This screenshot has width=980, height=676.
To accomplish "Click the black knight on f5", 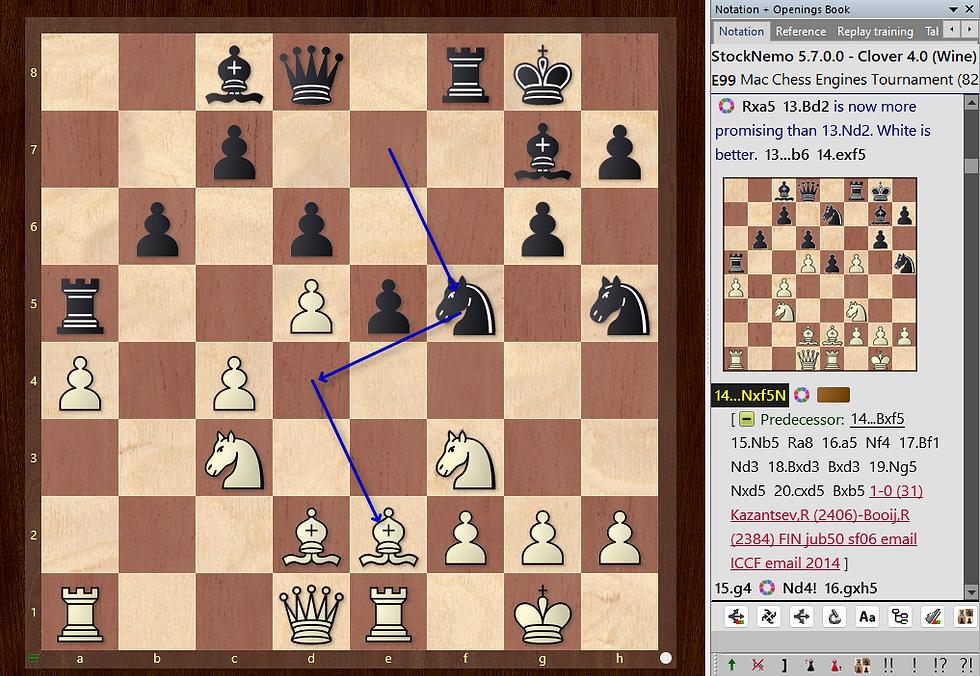I will 466,304.
